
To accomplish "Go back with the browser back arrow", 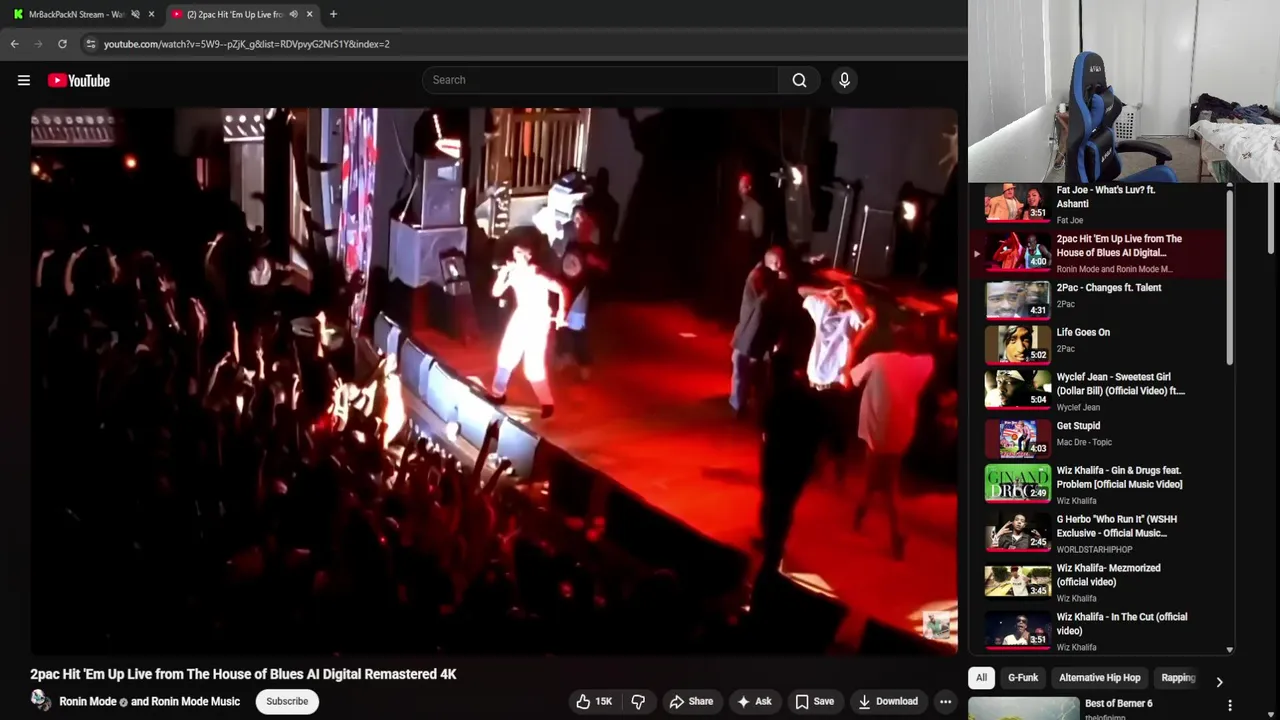I will (x=15, y=44).
